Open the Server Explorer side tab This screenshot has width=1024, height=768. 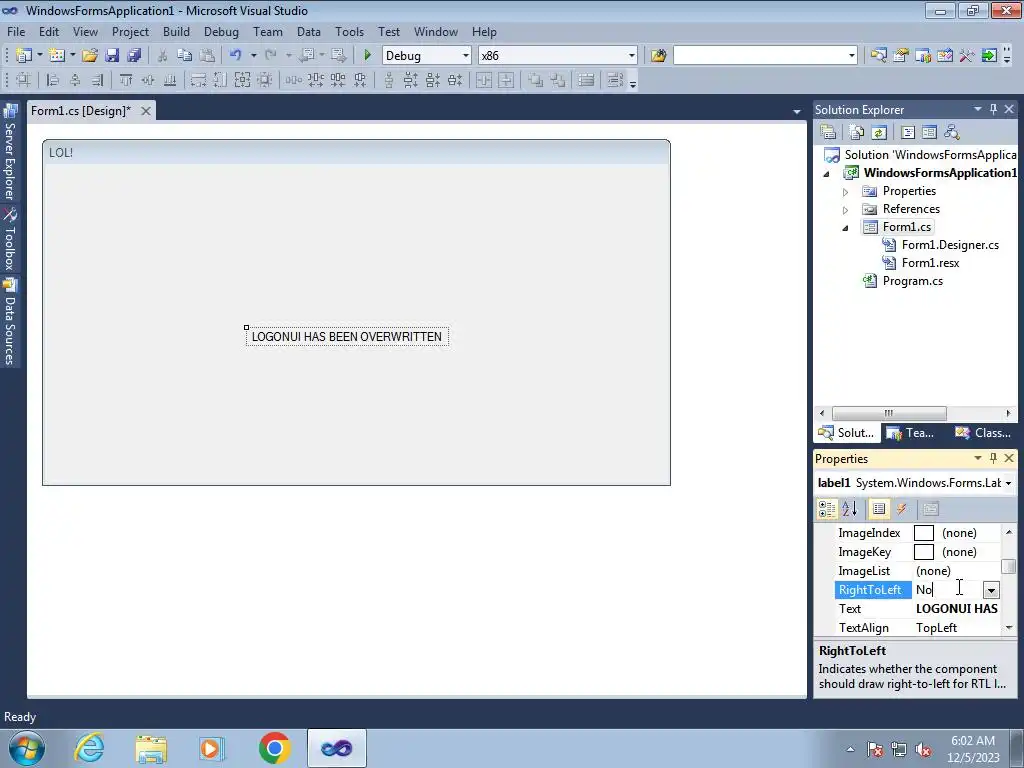tap(10, 152)
